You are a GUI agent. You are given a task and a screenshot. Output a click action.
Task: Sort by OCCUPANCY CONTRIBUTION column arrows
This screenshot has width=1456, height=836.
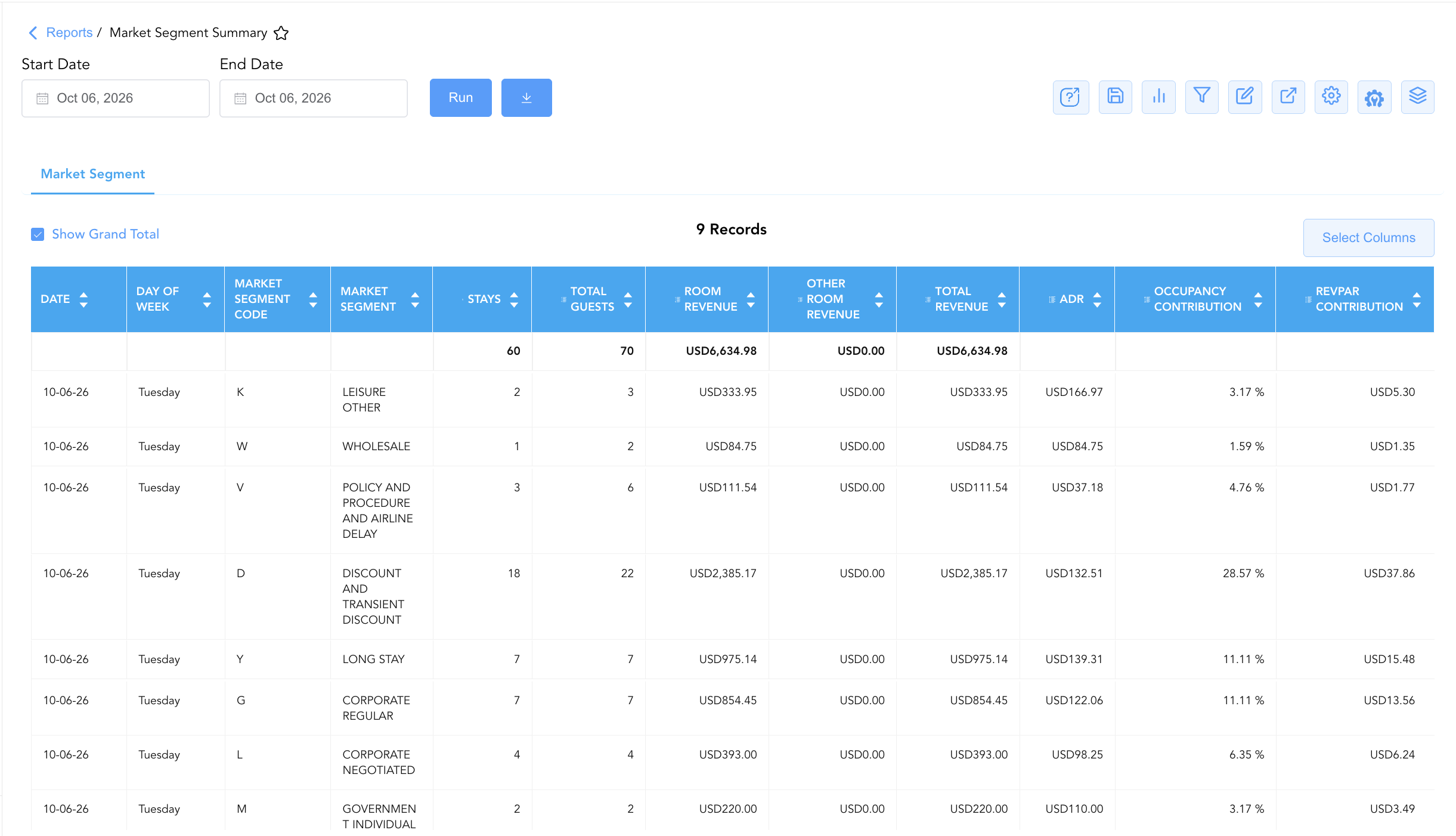(x=1258, y=299)
